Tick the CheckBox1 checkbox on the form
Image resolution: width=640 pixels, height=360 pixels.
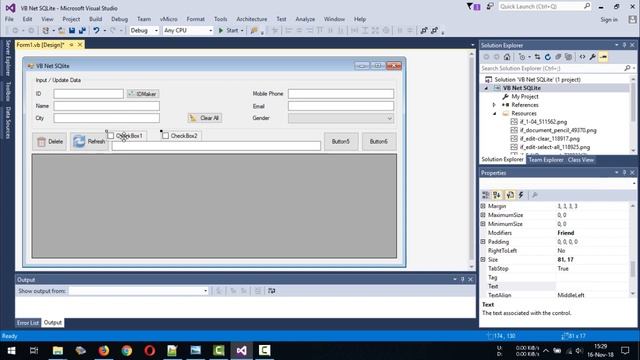coord(111,136)
